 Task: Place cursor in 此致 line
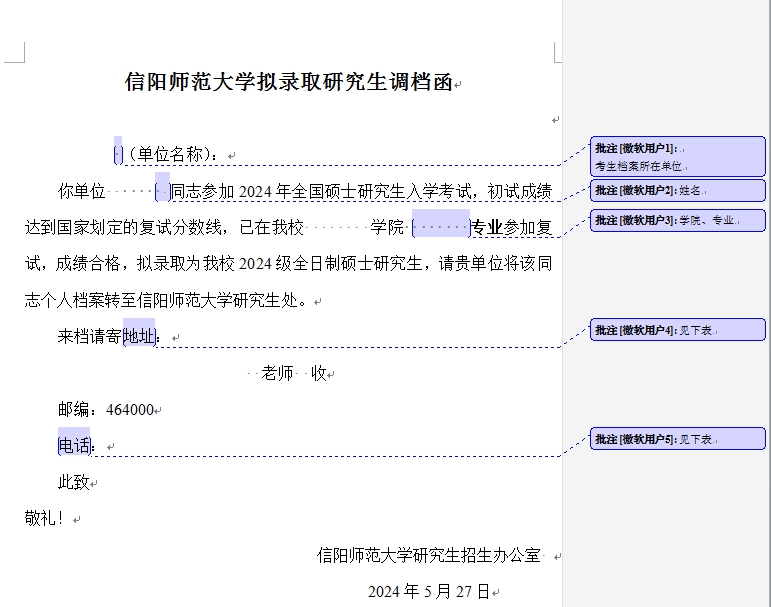click(x=74, y=482)
